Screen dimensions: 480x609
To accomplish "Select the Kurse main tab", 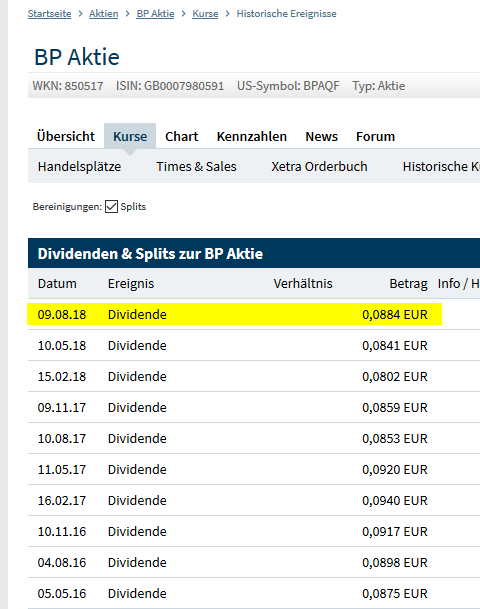I will (x=130, y=137).
